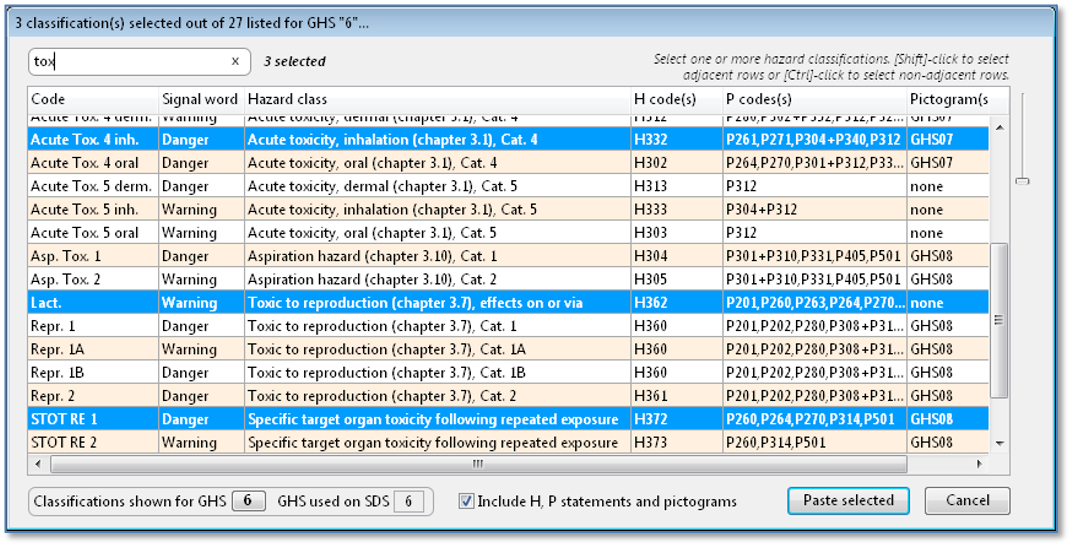Click 'Acute toxicity, oral (chapter 3.1), Cat. 5' cell

tap(437, 233)
